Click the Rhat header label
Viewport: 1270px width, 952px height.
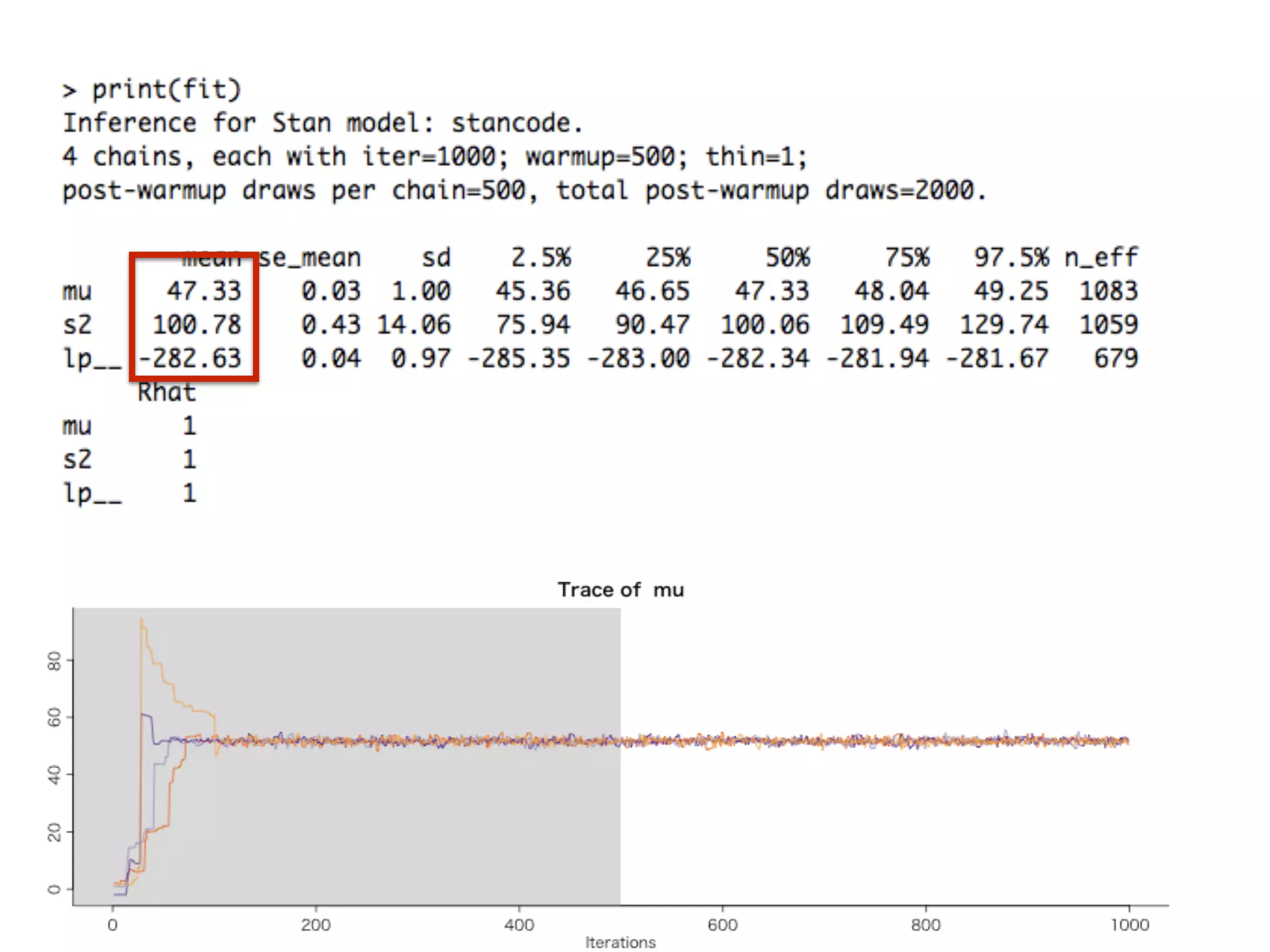(x=166, y=392)
